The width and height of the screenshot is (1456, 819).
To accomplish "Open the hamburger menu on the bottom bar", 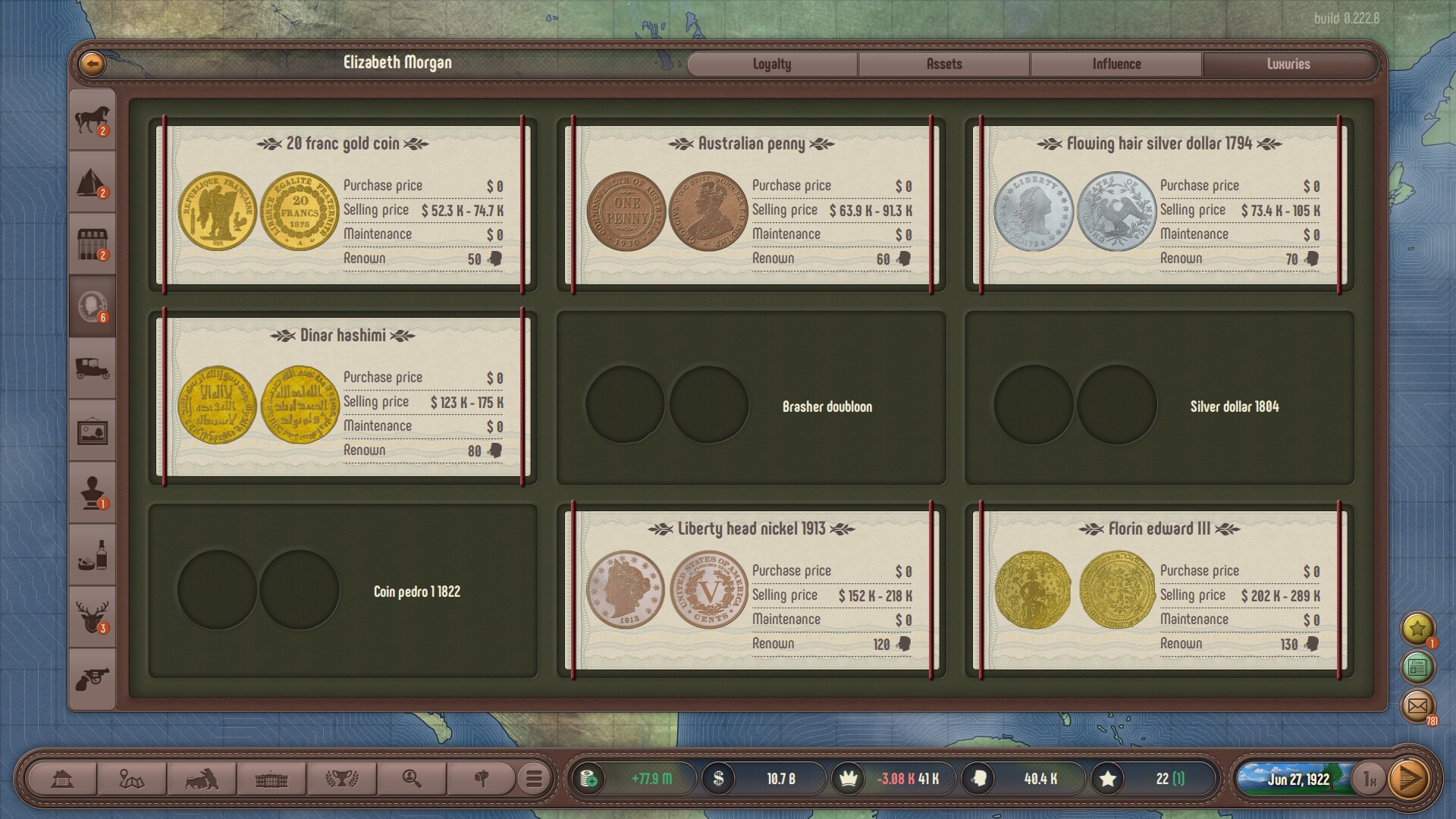I will click(535, 778).
